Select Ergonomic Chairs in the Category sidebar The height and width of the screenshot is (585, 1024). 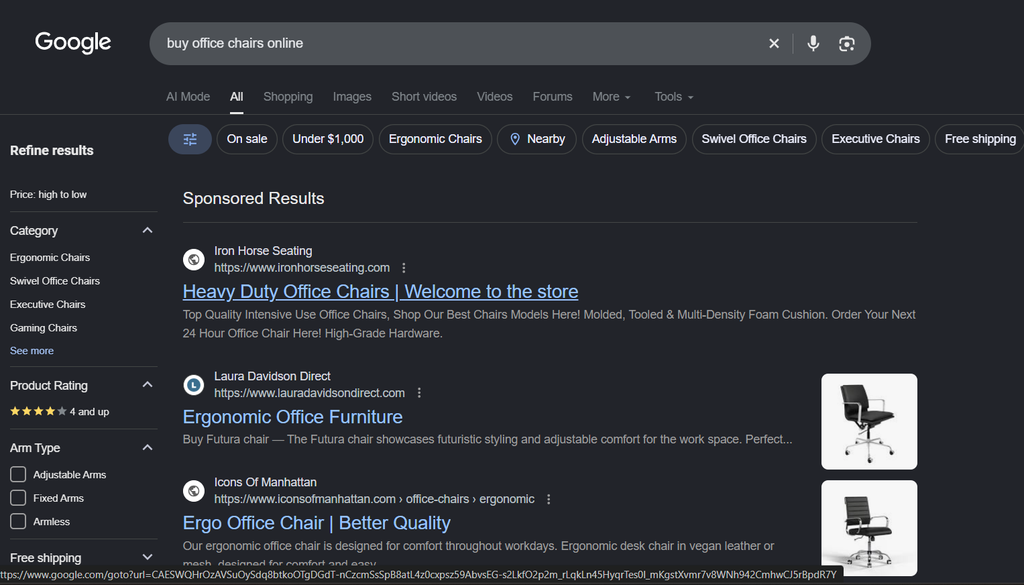(50, 257)
